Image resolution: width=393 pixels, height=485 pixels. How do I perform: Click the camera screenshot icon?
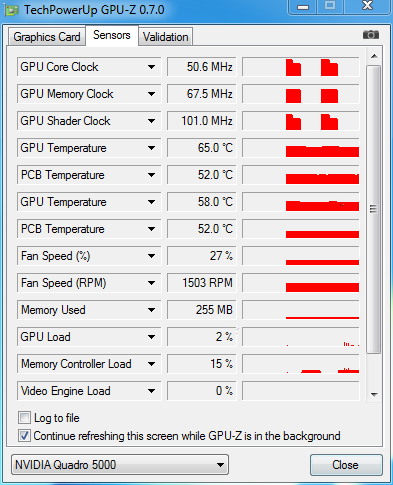tap(371, 34)
